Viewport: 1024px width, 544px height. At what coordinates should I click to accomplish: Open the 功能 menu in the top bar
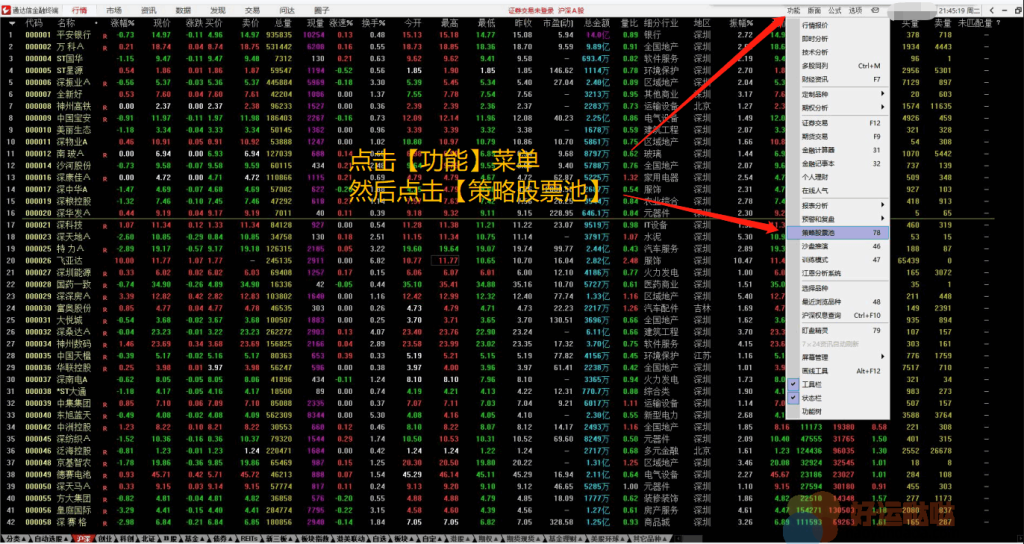[793, 10]
